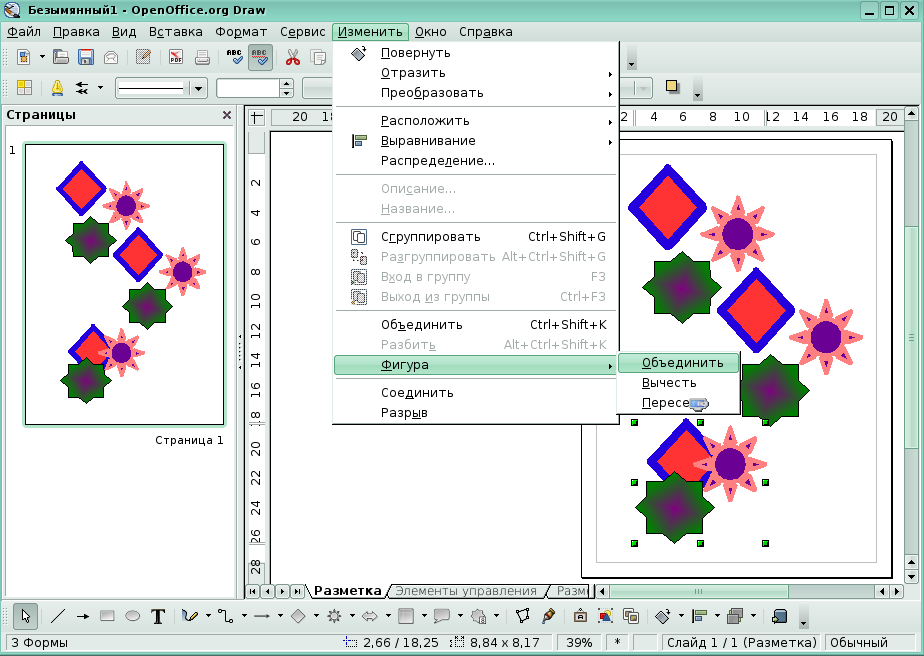Close the Страницы panel
The image size is (924, 656).
pos(227,115)
